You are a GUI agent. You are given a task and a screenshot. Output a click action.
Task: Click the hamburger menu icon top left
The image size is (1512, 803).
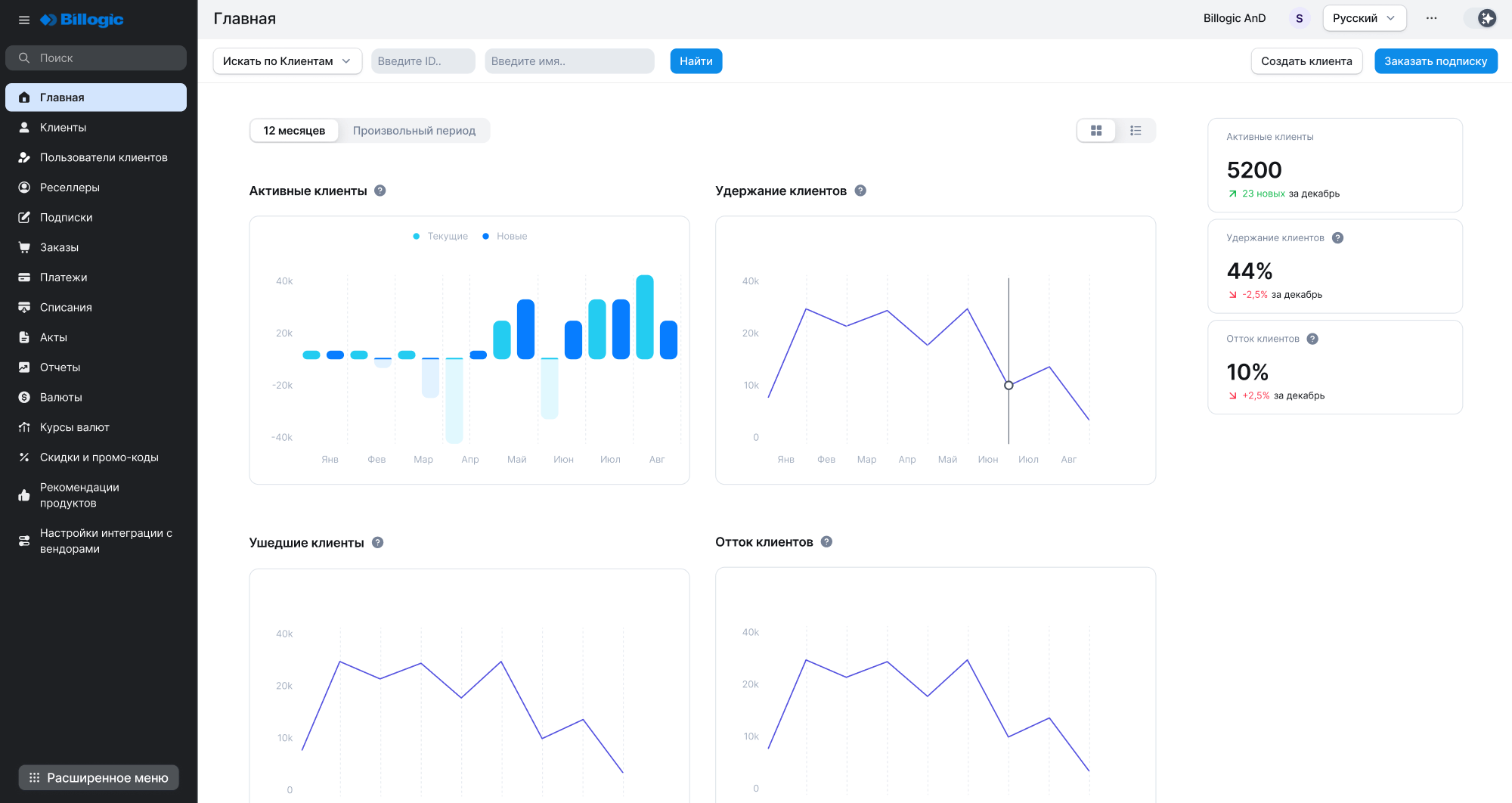pos(24,20)
